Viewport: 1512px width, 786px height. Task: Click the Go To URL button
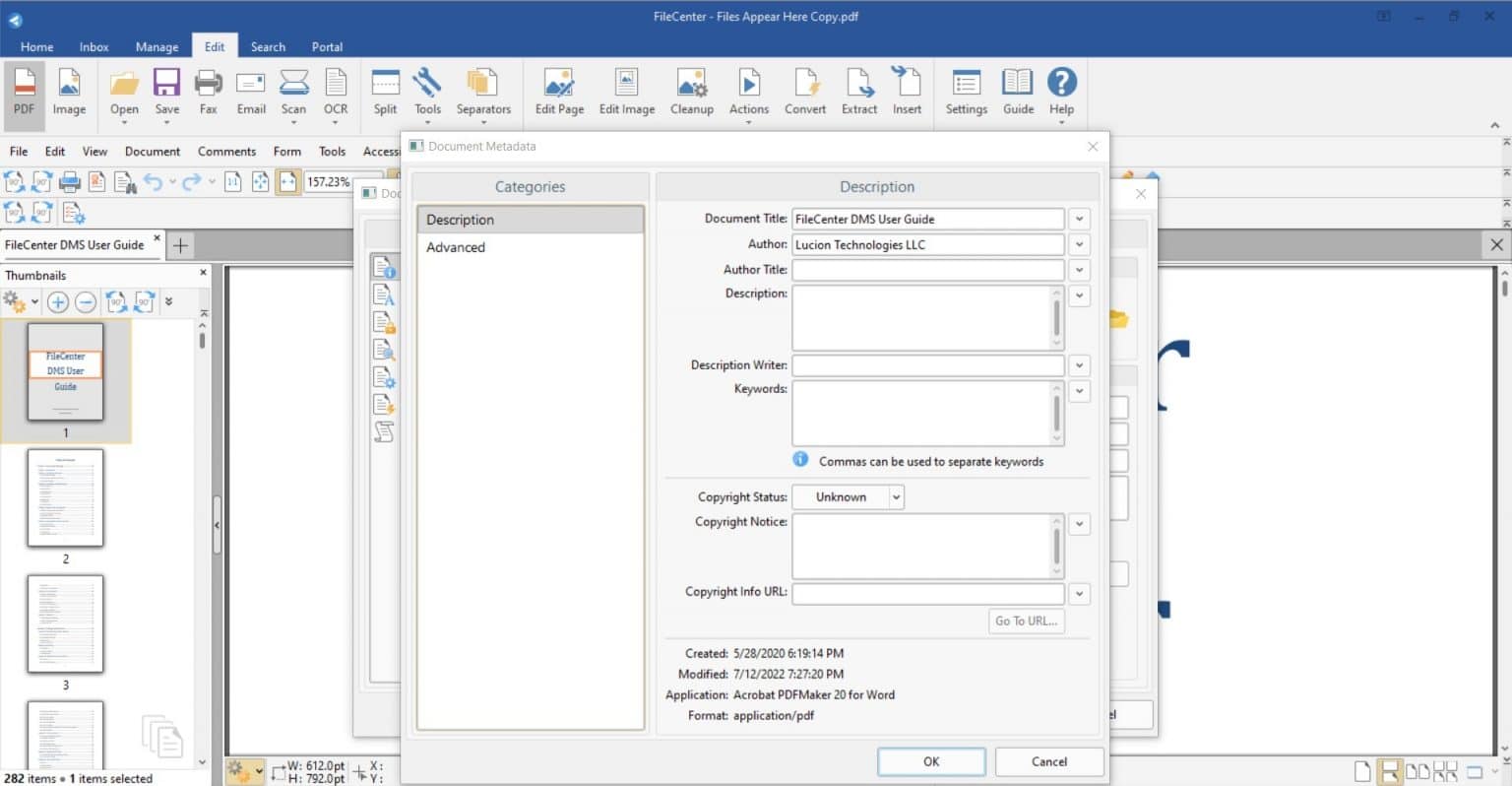point(1026,621)
